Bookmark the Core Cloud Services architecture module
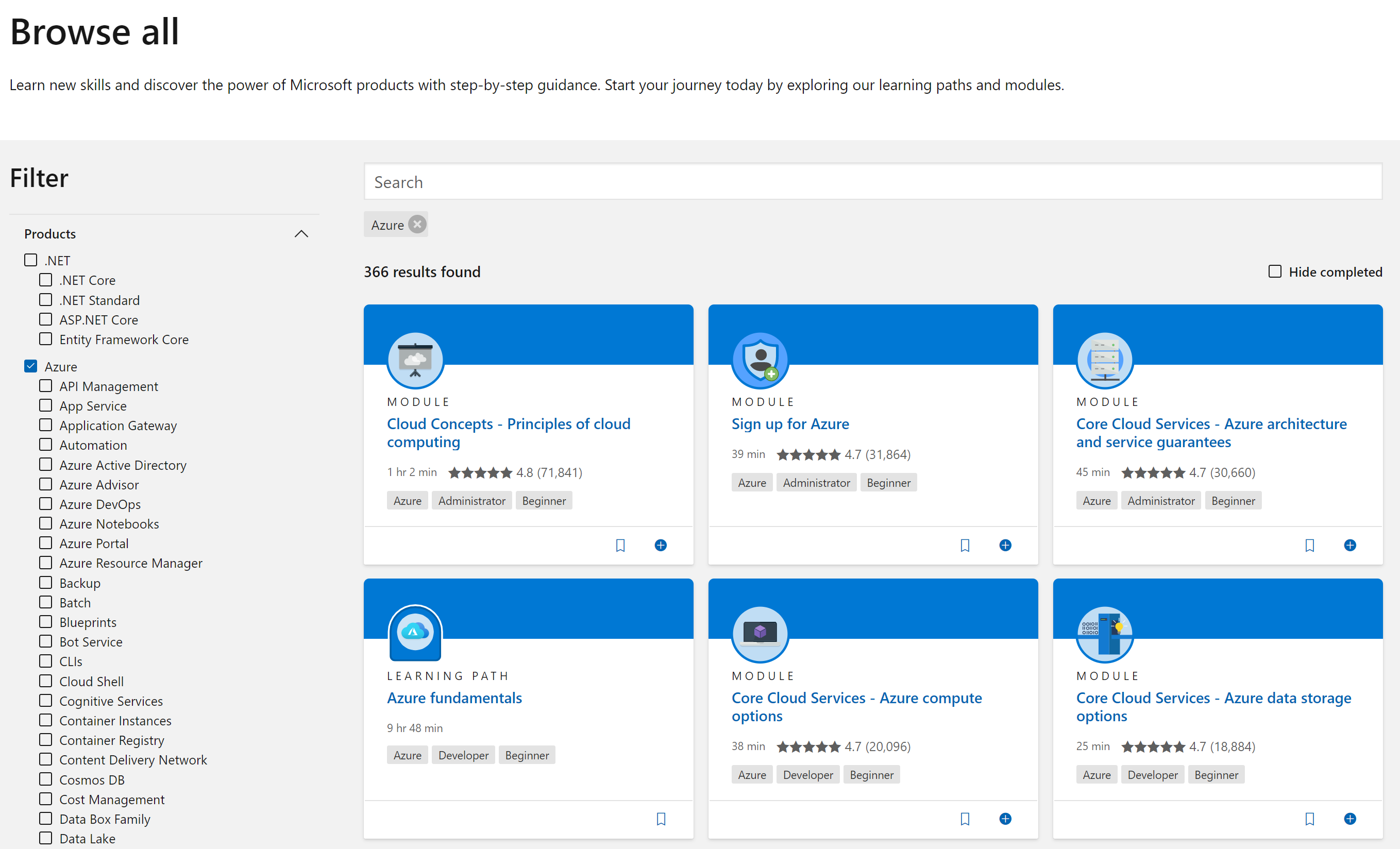This screenshot has width=1400, height=849. click(x=1310, y=545)
